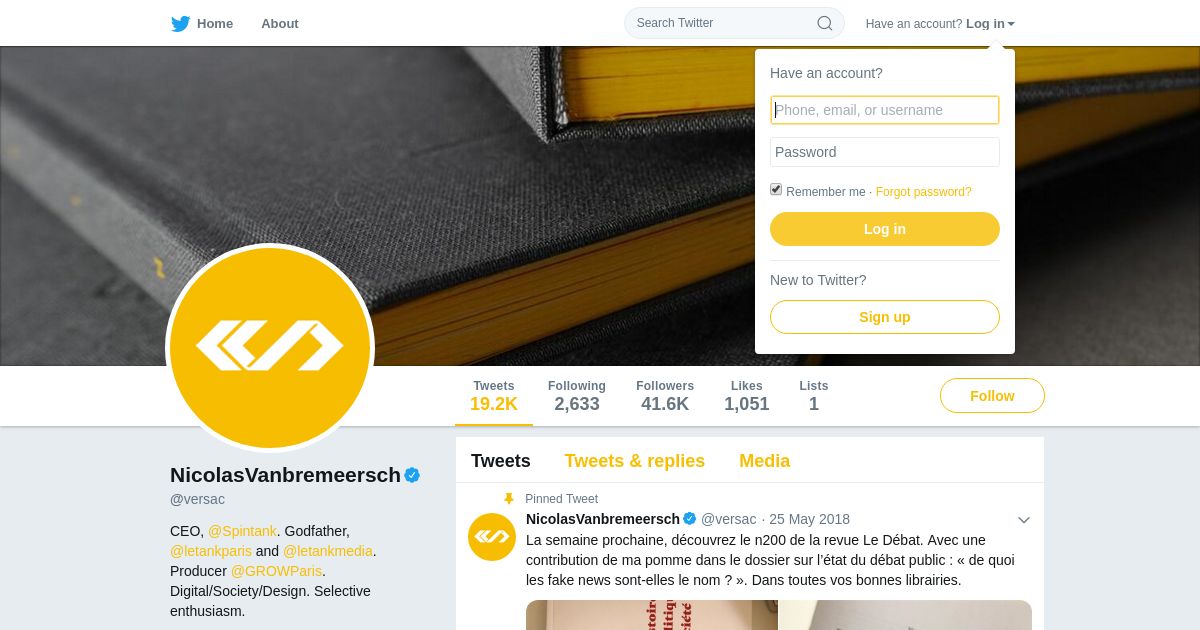Follow NicolasVanbremeersch with Follow button

coord(992,396)
